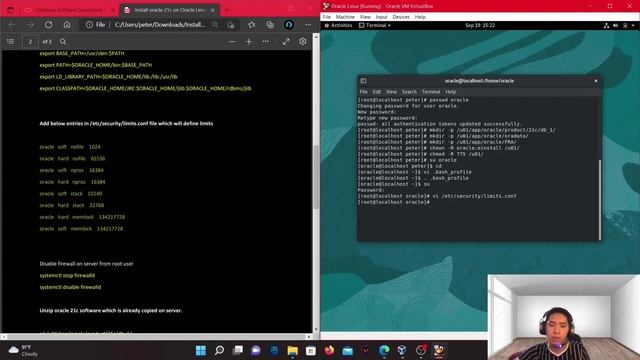Viewport: 640px width, 360px height.
Task: Search within the PDF document
Action: point(63,42)
